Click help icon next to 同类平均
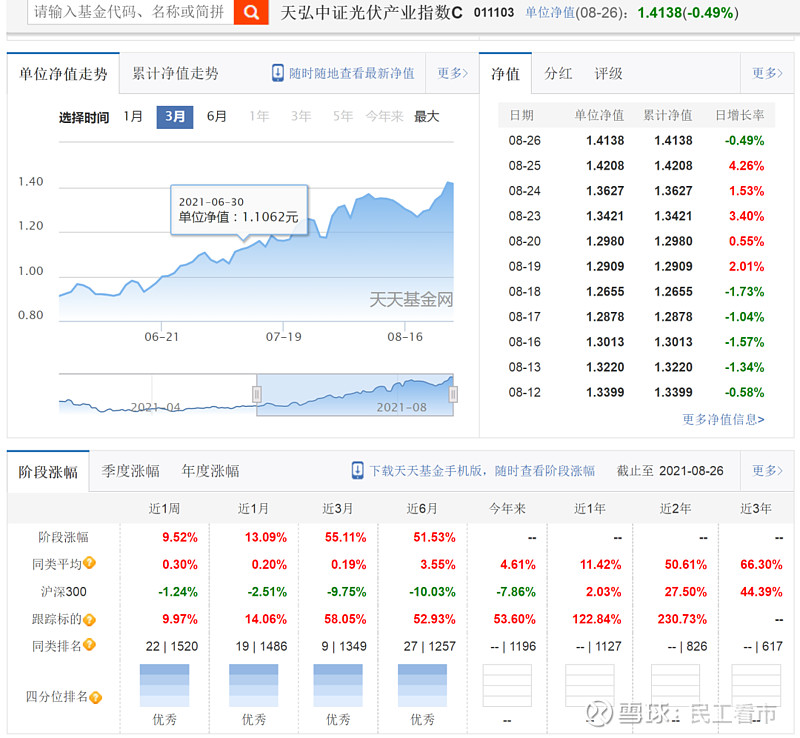Image resolution: width=800 pixels, height=738 pixels. point(89,563)
